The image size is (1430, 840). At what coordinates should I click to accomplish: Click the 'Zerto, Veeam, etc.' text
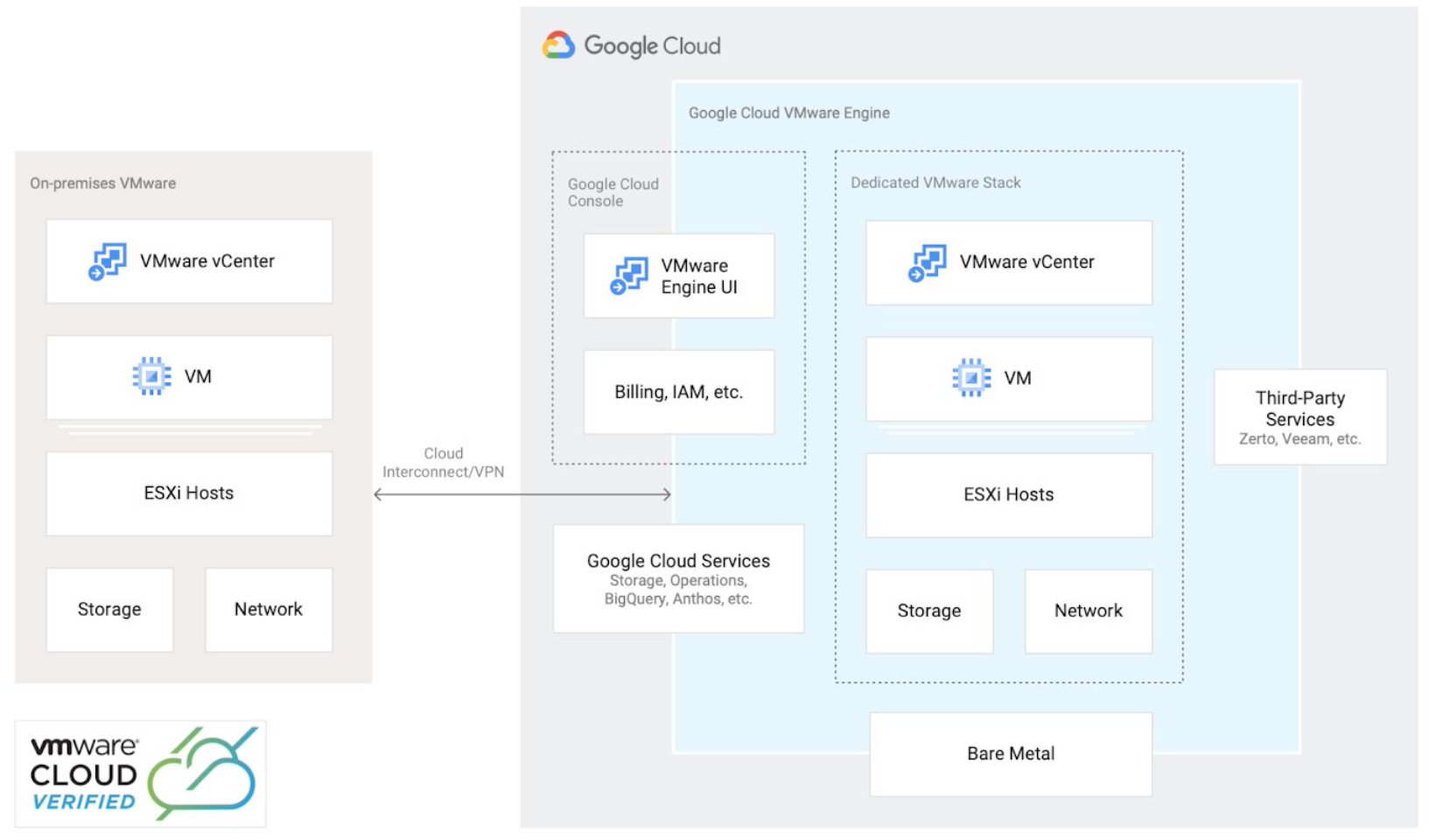click(x=1300, y=439)
